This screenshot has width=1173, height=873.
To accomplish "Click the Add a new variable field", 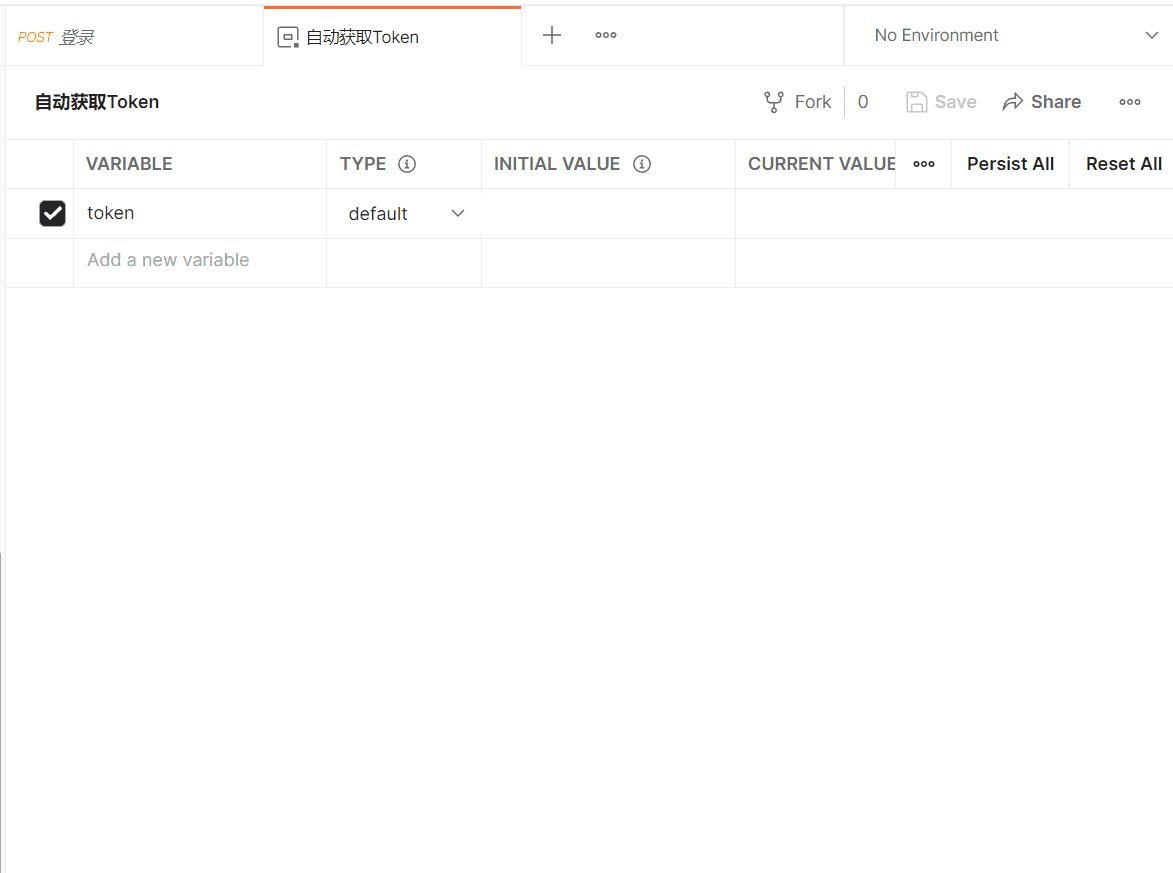I will 168,259.
